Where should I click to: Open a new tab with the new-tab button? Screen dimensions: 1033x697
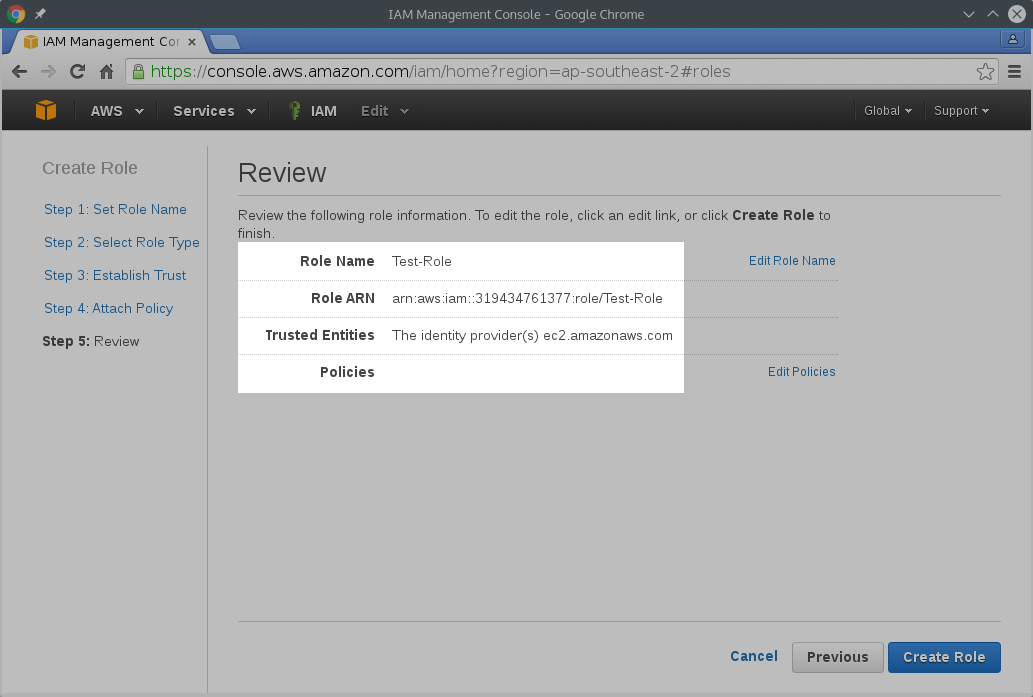coord(225,42)
